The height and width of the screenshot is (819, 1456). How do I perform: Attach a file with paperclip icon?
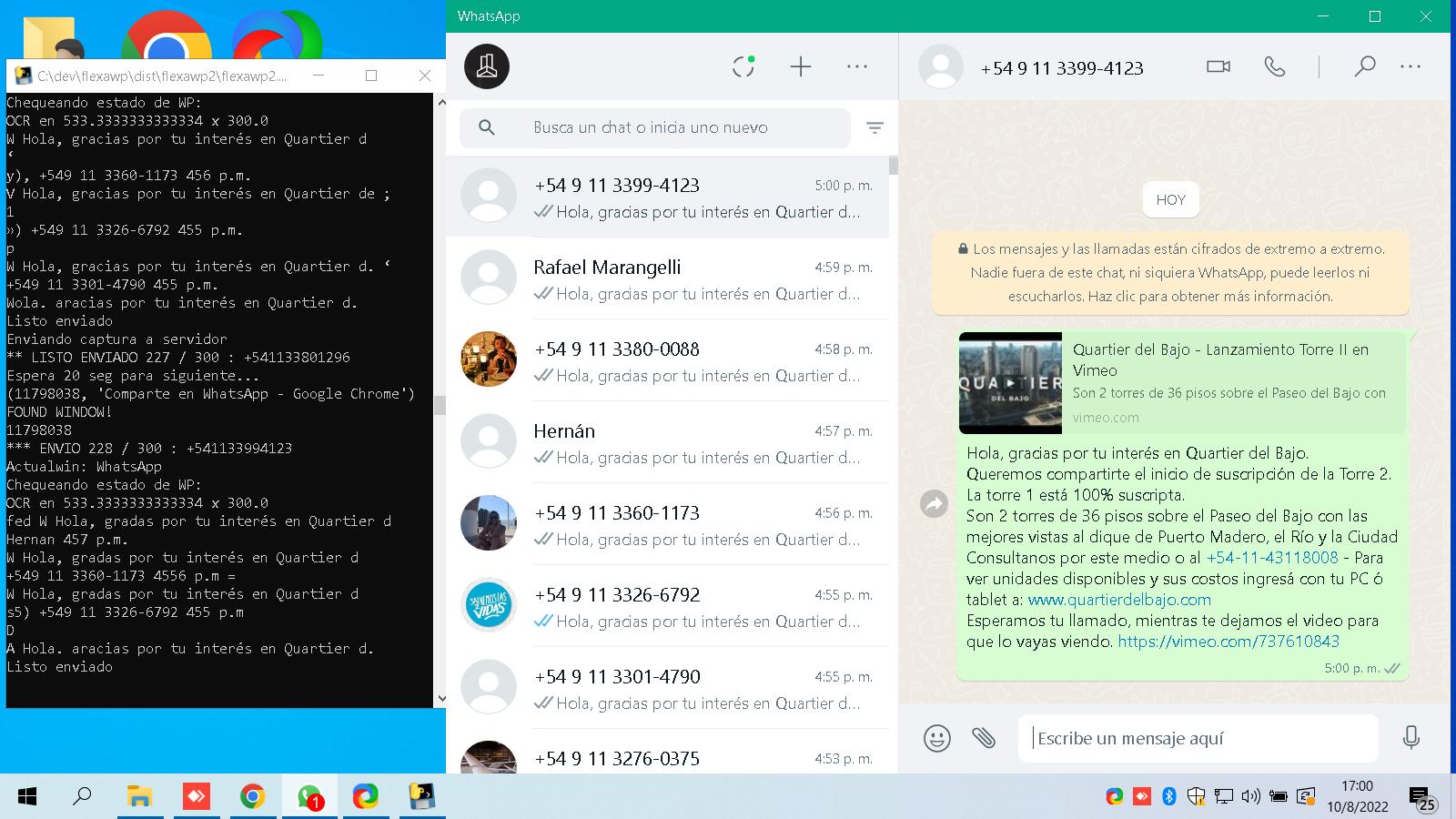tap(984, 738)
